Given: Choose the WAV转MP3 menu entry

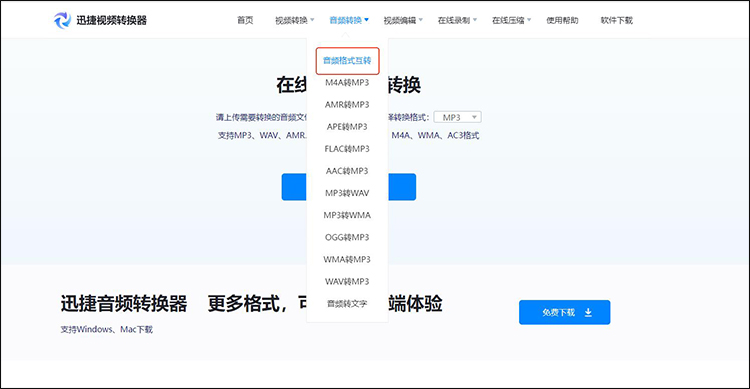Looking at the screenshot, I should (347, 281).
